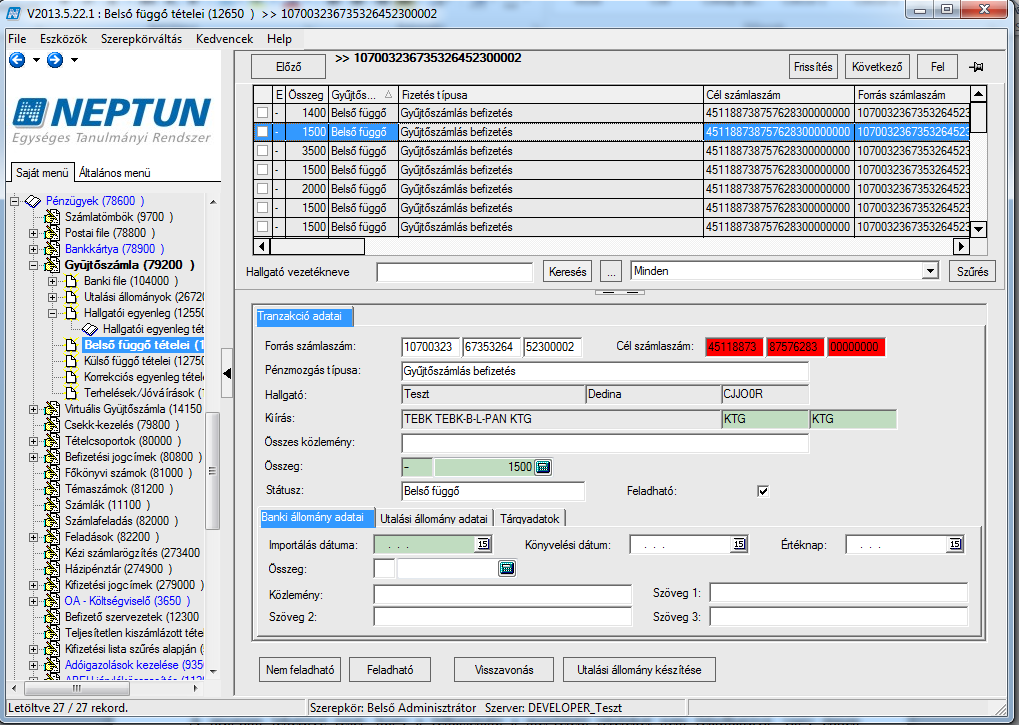
Task: Click the Bankkártya (78900) node icon
Action: [x=52, y=249]
